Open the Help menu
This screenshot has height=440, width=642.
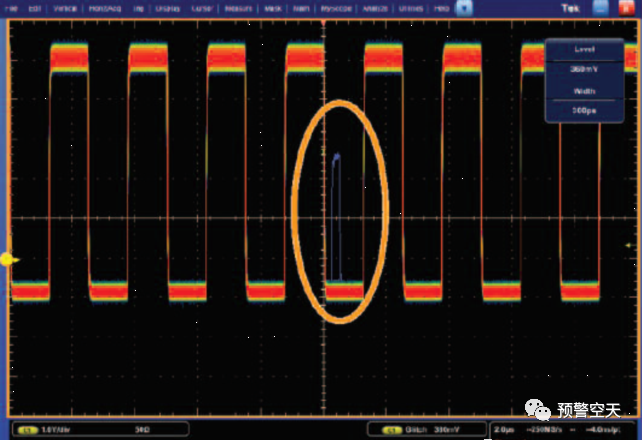(x=441, y=8)
